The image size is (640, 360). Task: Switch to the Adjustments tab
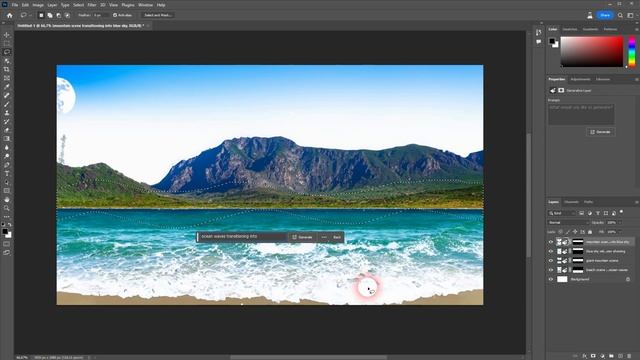pyautogui.click(x=580, y=79)
